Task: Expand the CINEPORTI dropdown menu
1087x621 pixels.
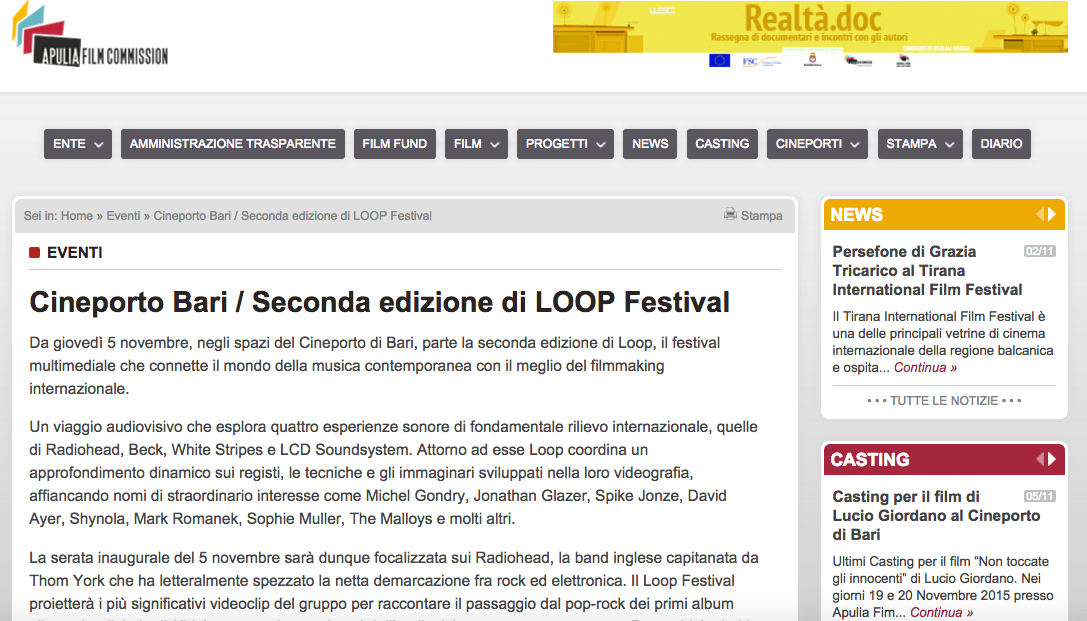Action: pyautogui.click(x=817, y=143)
